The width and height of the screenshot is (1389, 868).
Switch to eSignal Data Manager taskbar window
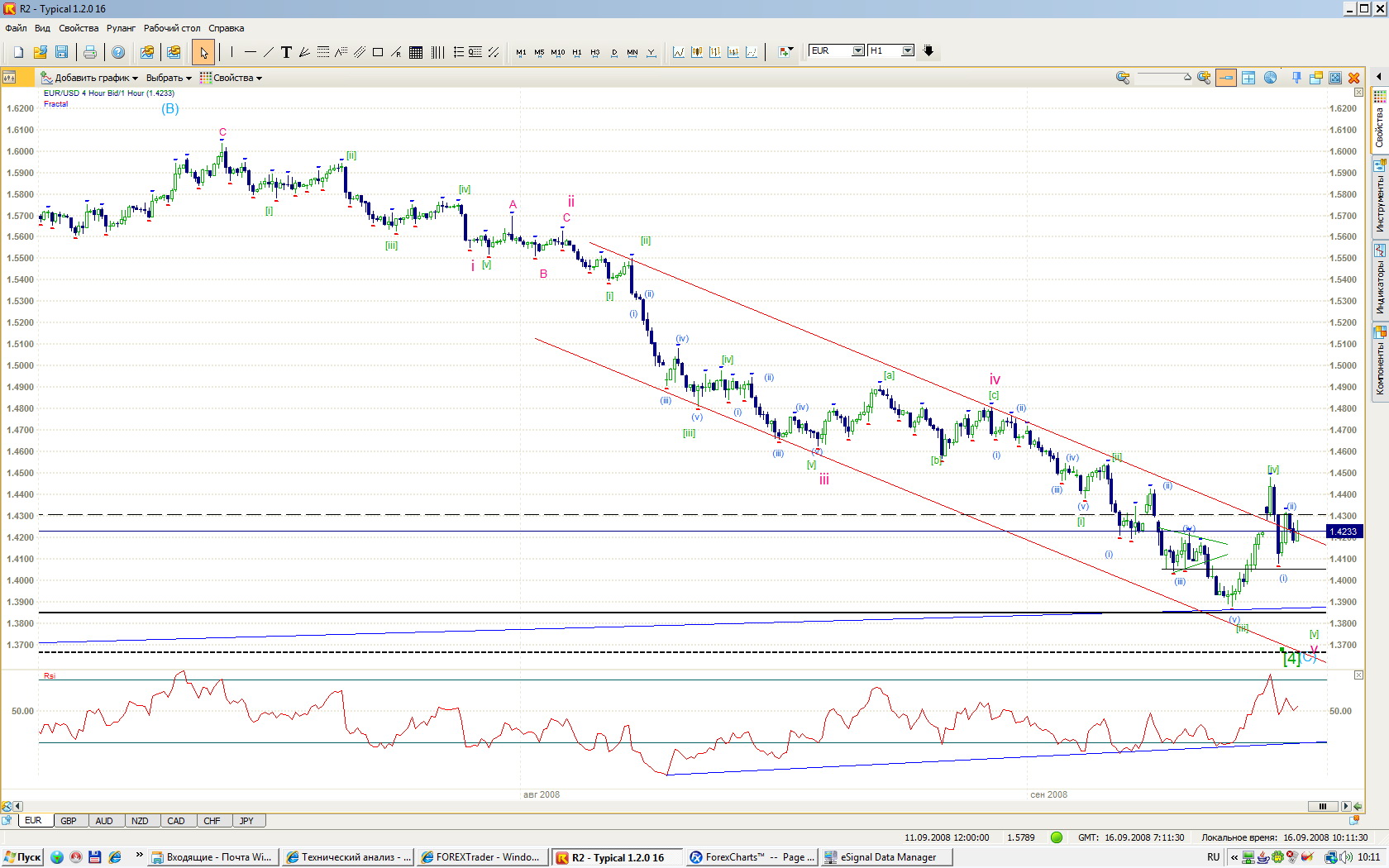point(885,857)
